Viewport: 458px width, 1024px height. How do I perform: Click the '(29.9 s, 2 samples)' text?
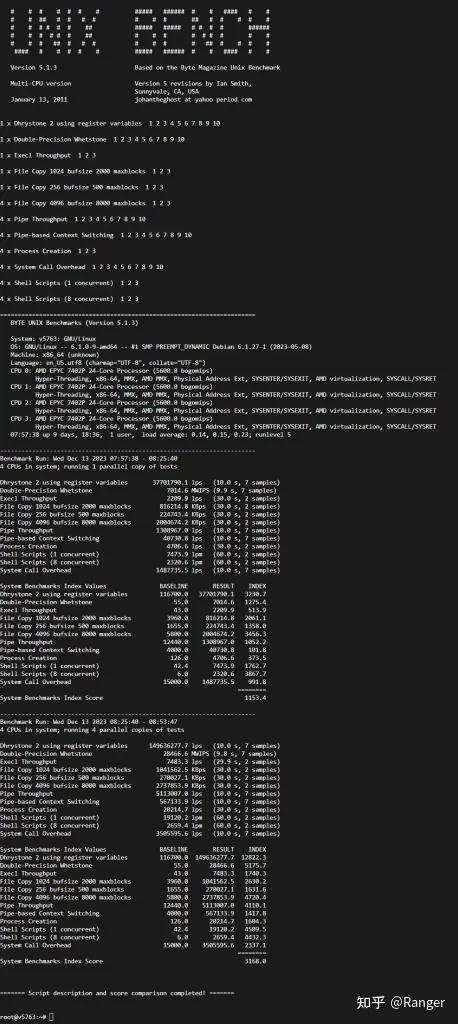pyautogui.click(x=247, y=761)
